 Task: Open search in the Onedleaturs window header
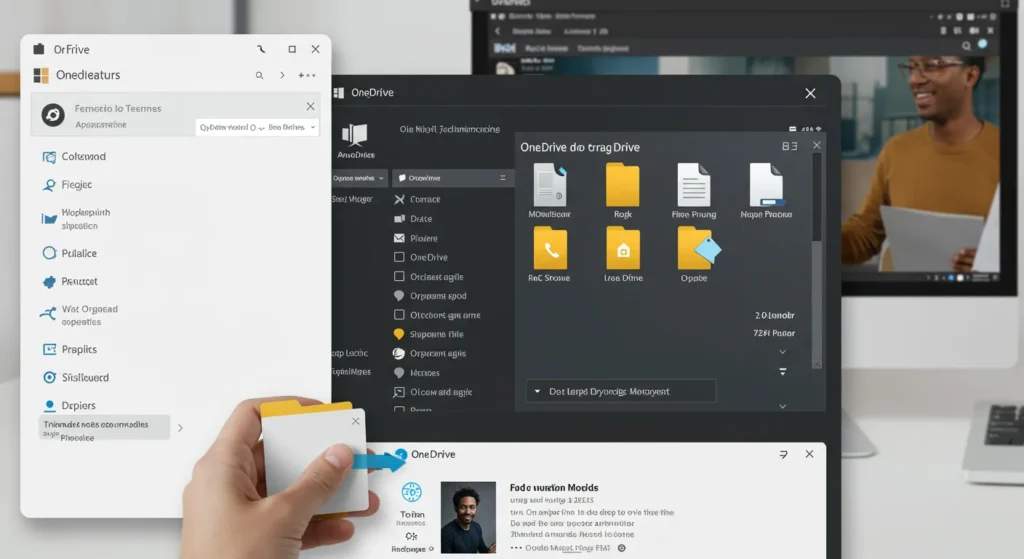259,76
